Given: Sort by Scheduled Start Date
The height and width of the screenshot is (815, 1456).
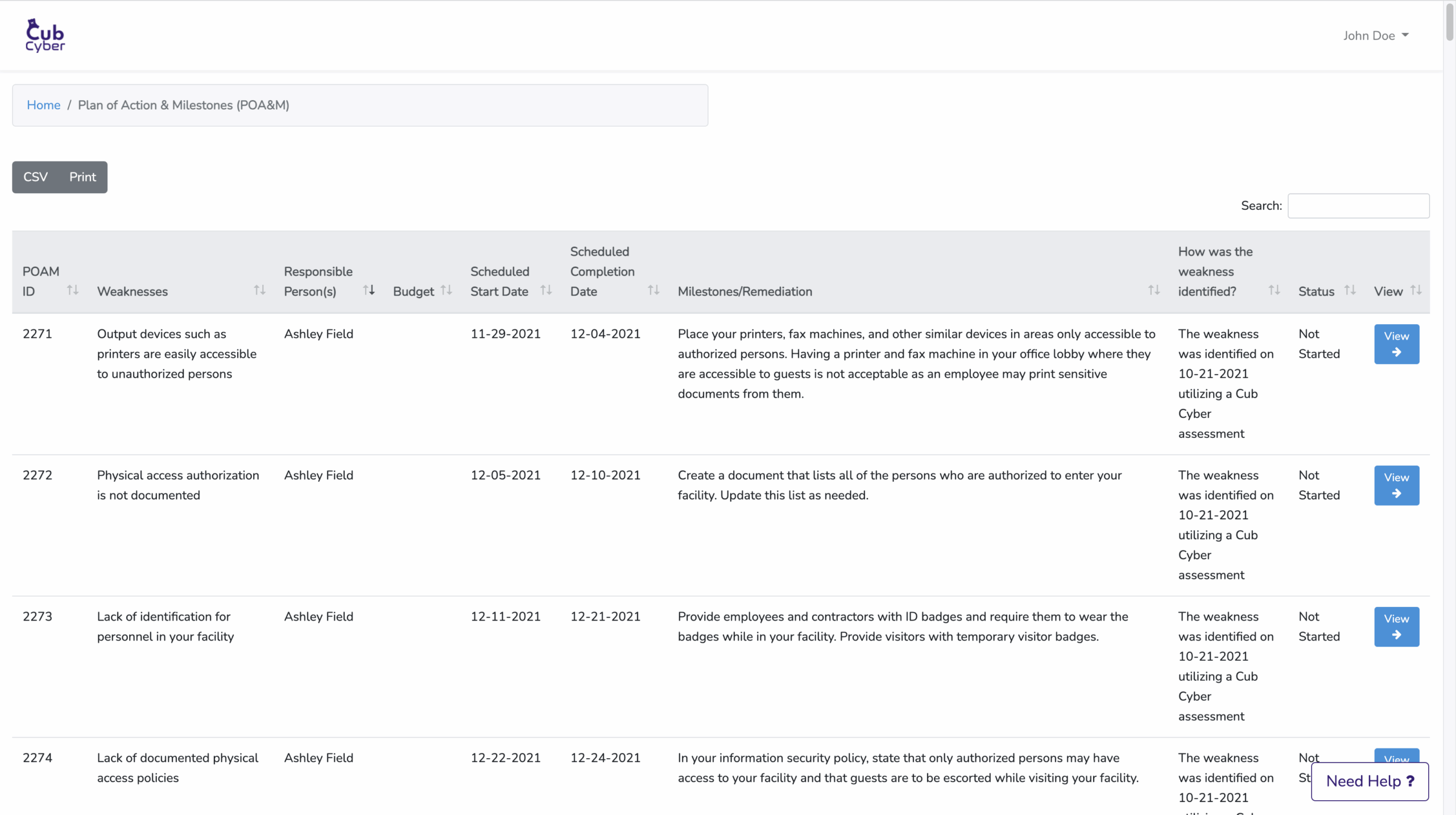Looking at the screenshot, I should coord(546,290).
